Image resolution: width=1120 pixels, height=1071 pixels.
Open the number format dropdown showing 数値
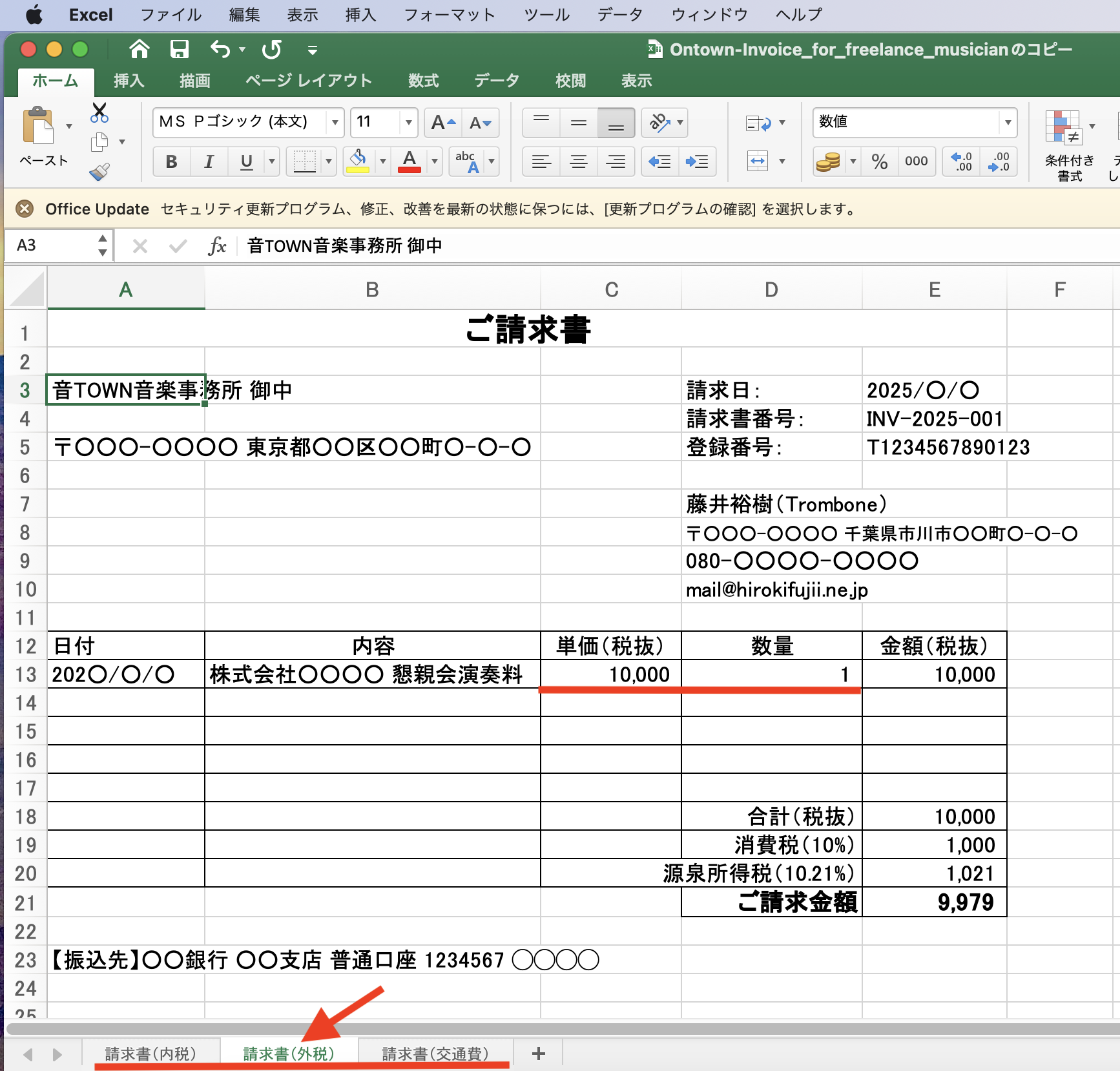(x=1007, y=123)
